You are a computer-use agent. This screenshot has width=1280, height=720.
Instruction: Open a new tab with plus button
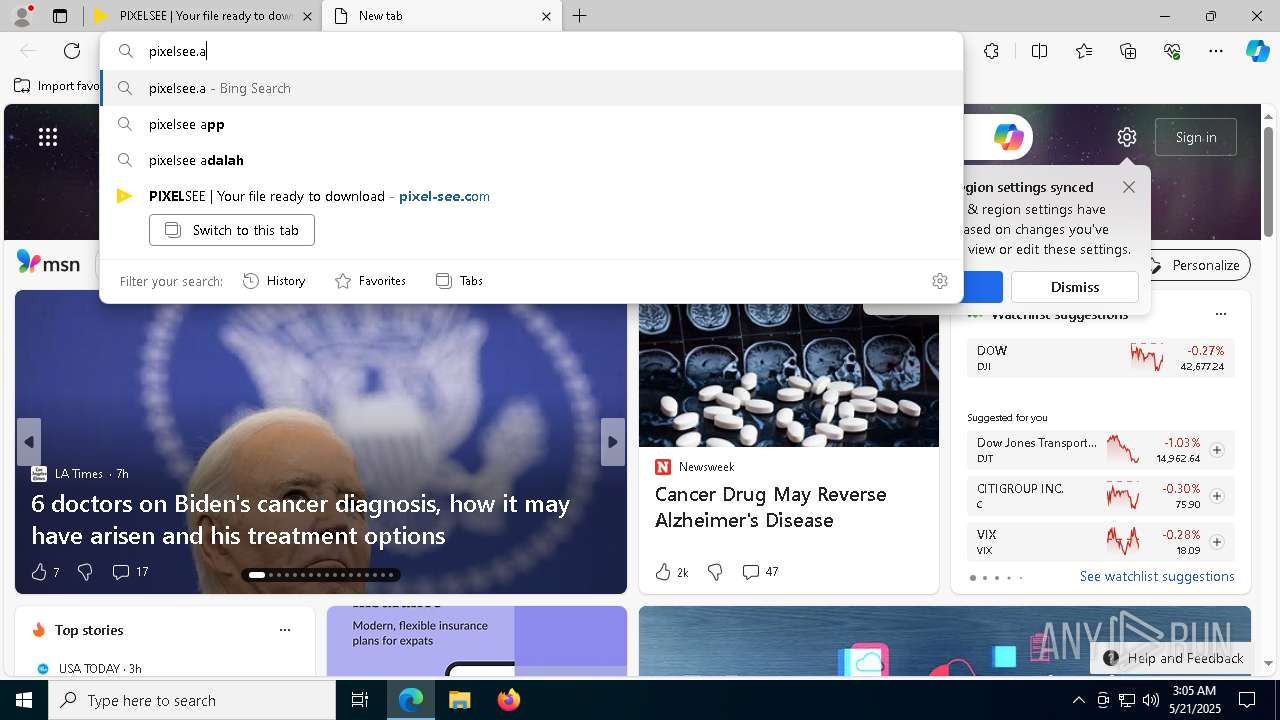click(x=580, y=16)
